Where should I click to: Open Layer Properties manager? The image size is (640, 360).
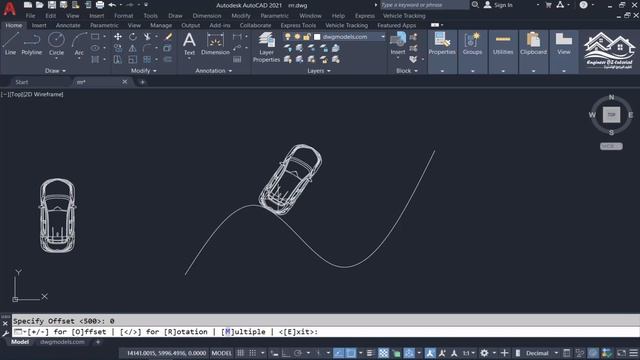coord(267,47)
